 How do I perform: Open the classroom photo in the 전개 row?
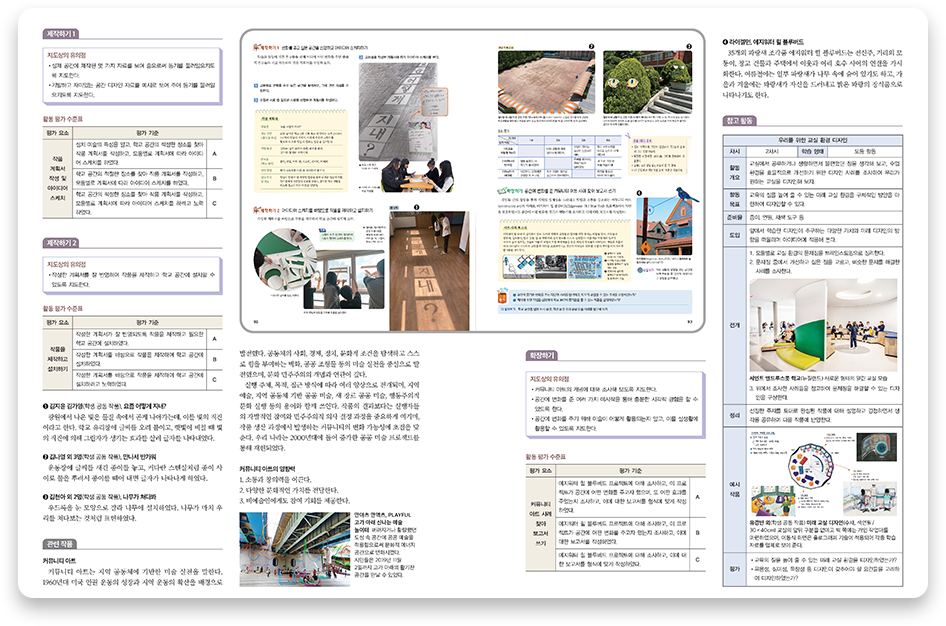coord(823,325)
